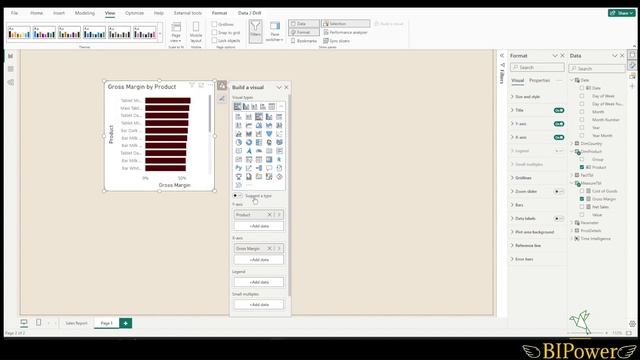Switch to Properties tab in Format pane
Screen dimensions: 640x360
pyautogui.click(x=539, y=80)
